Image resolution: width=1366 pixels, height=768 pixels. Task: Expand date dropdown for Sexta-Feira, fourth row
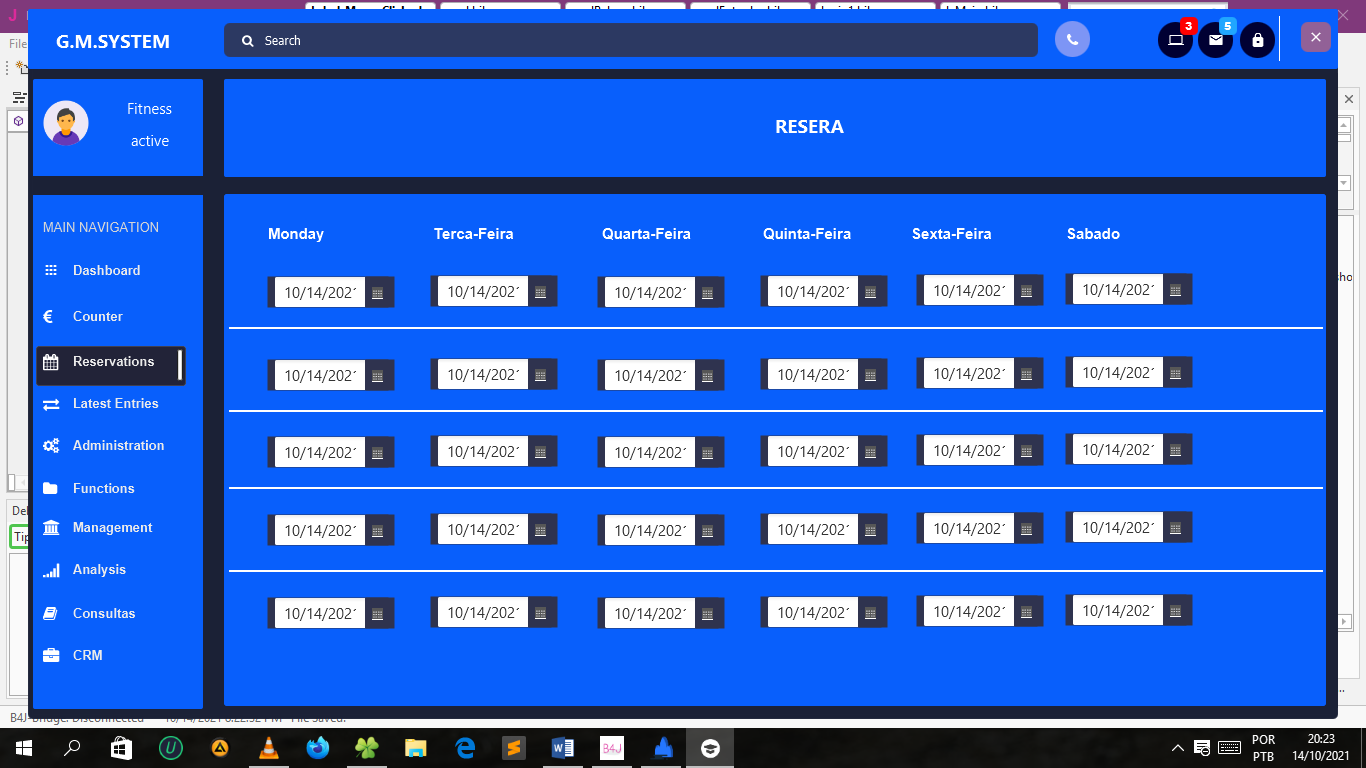tap(1027, 529)
